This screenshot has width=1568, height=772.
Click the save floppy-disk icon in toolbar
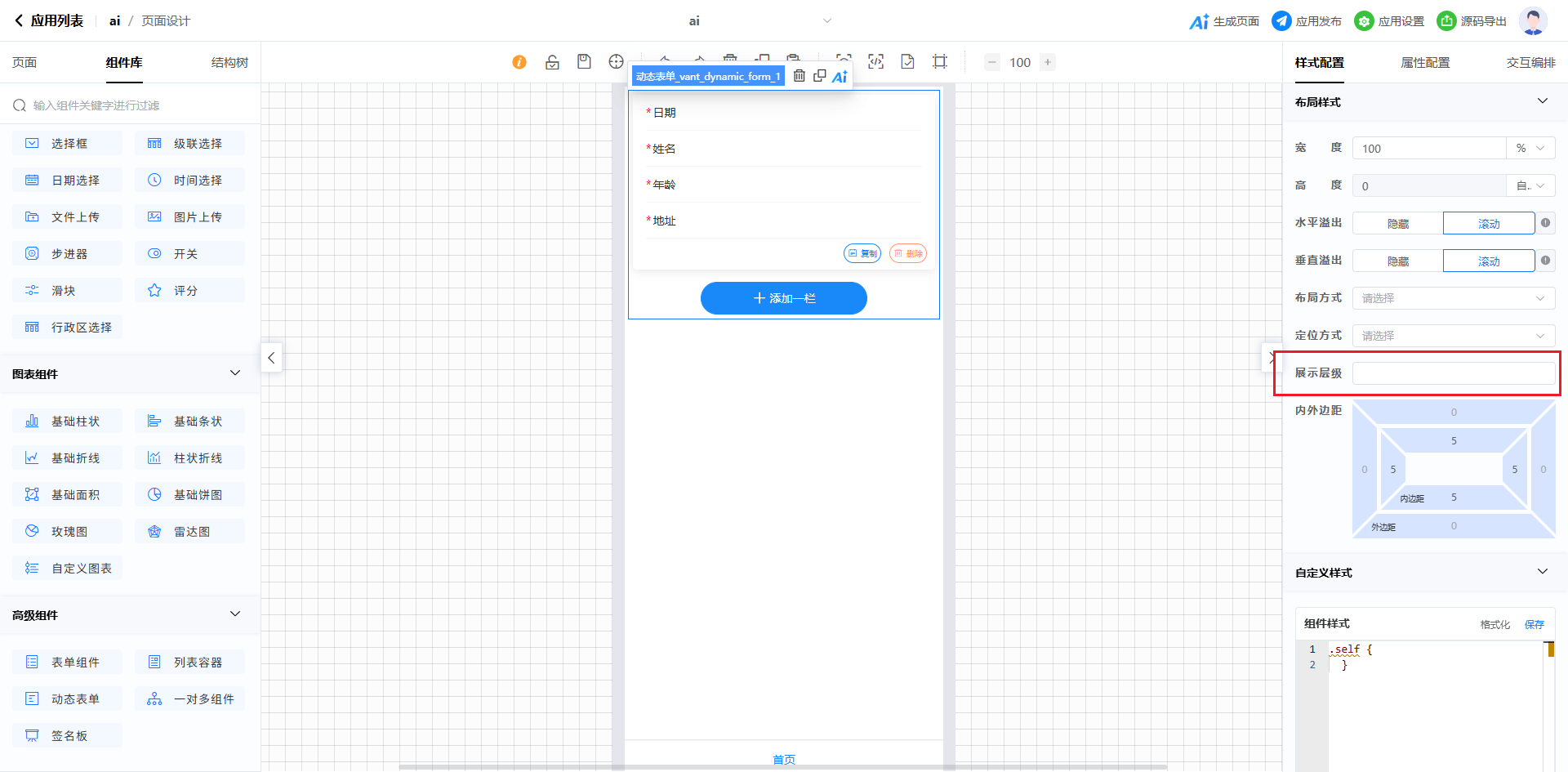tap(584, 62)
